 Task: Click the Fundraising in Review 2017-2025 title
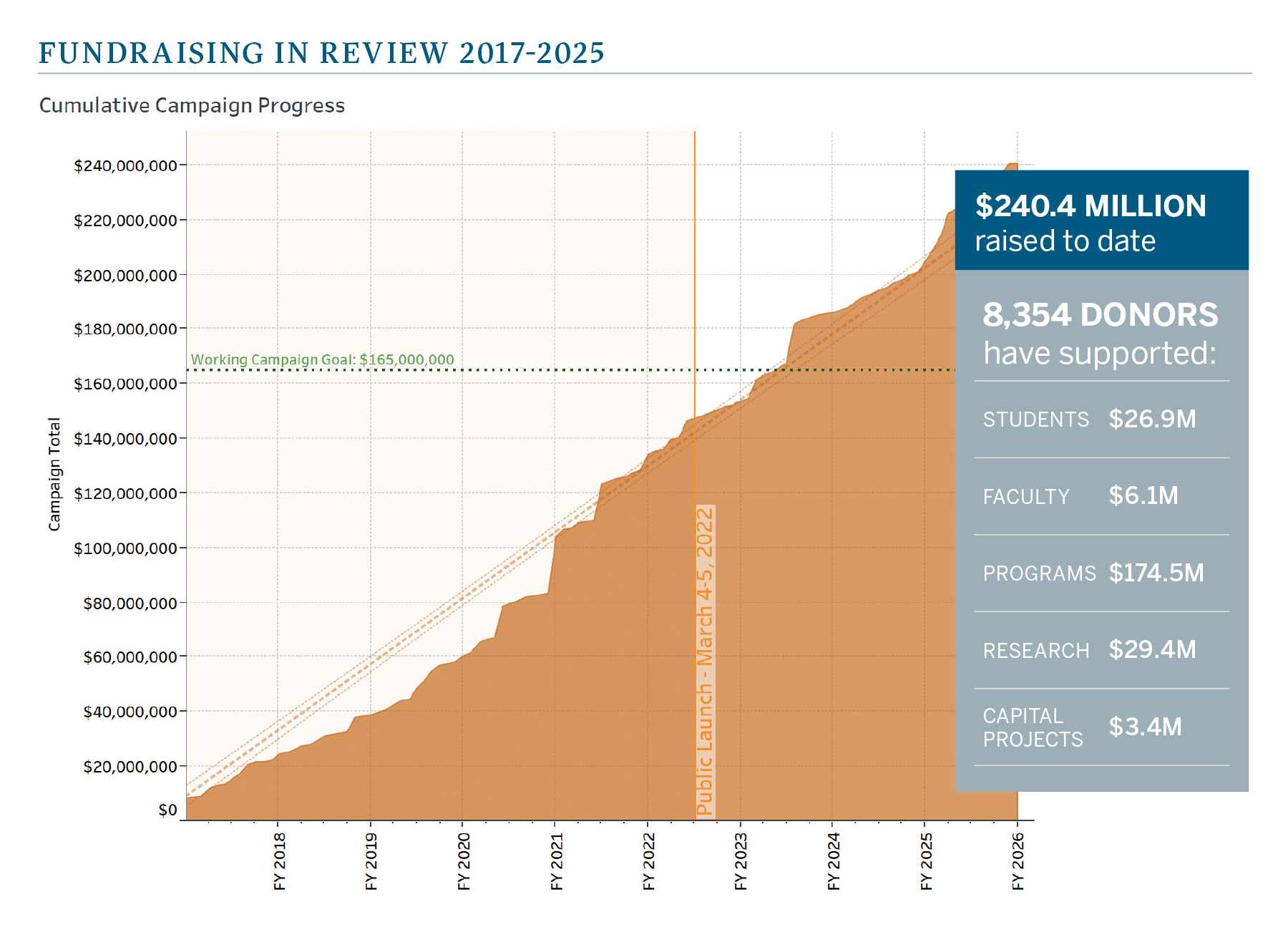321,53
